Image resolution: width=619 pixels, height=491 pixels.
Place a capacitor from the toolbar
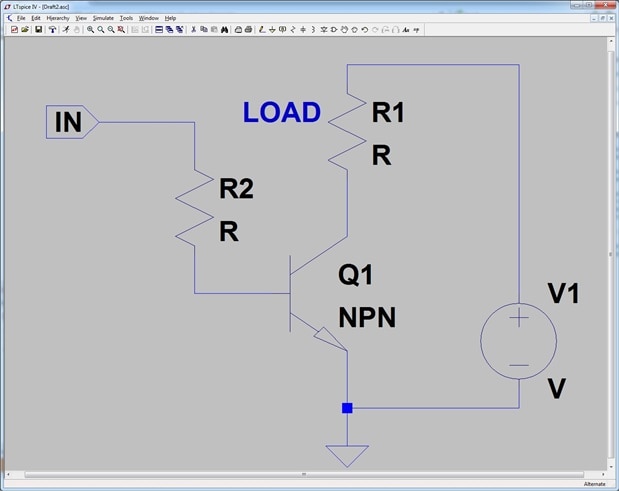click(x=303, y=30)
